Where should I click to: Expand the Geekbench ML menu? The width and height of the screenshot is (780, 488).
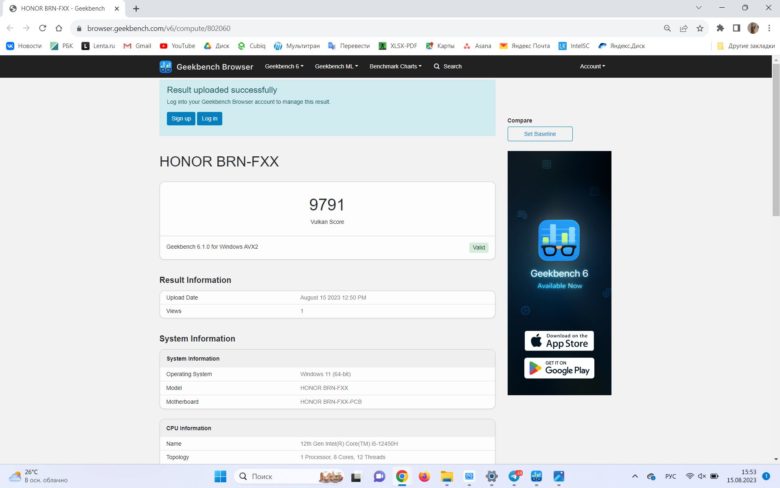(336, 66)
